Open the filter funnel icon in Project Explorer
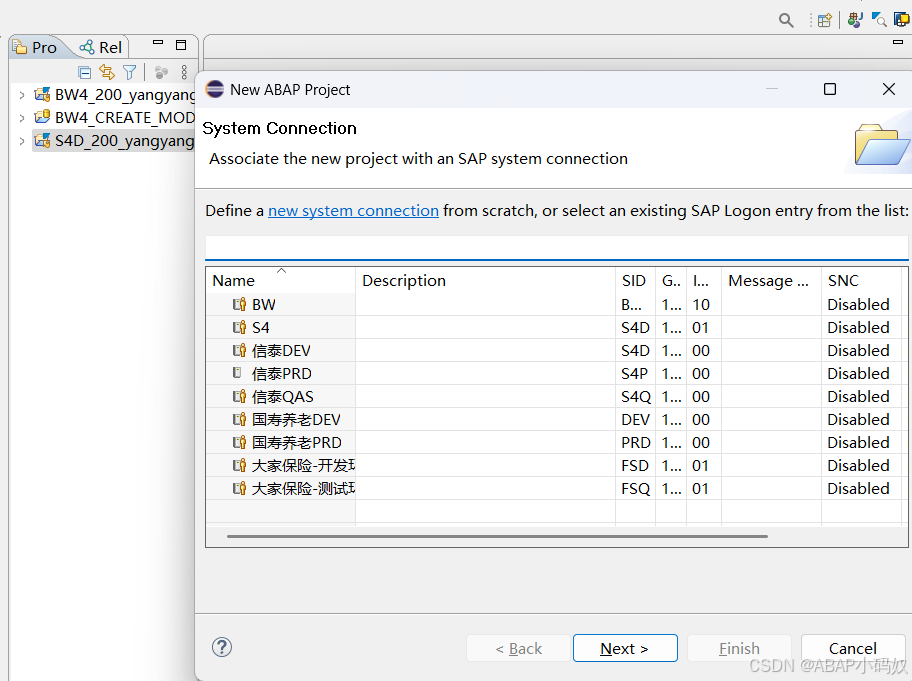 tap(130, 72)
